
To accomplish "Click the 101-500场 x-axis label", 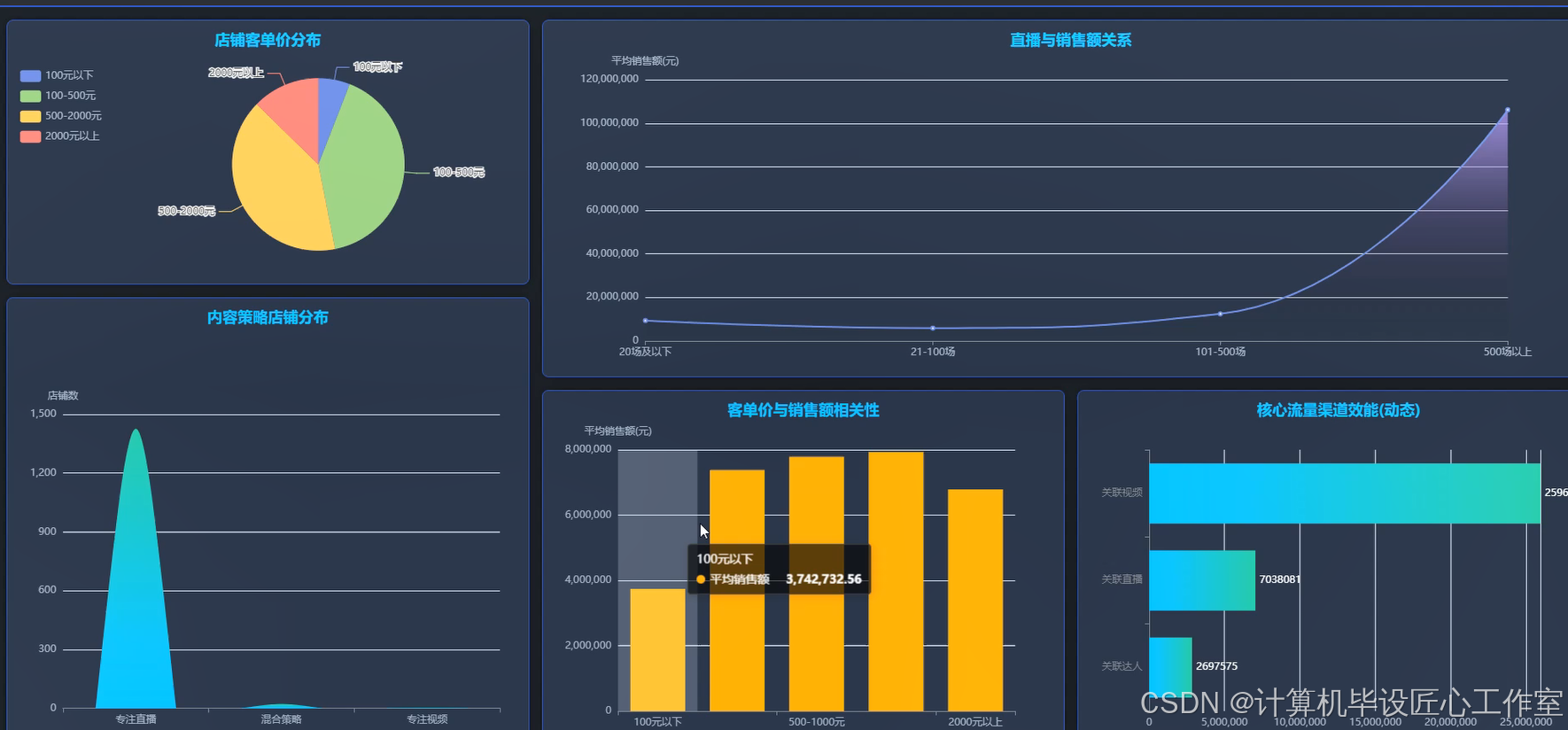I will (1220, 352).
